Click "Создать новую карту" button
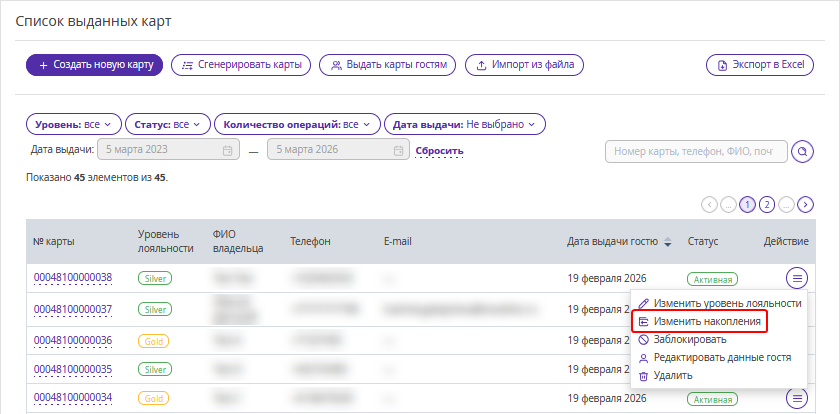This screenshot has width=840, height=414. pos(94,65)
